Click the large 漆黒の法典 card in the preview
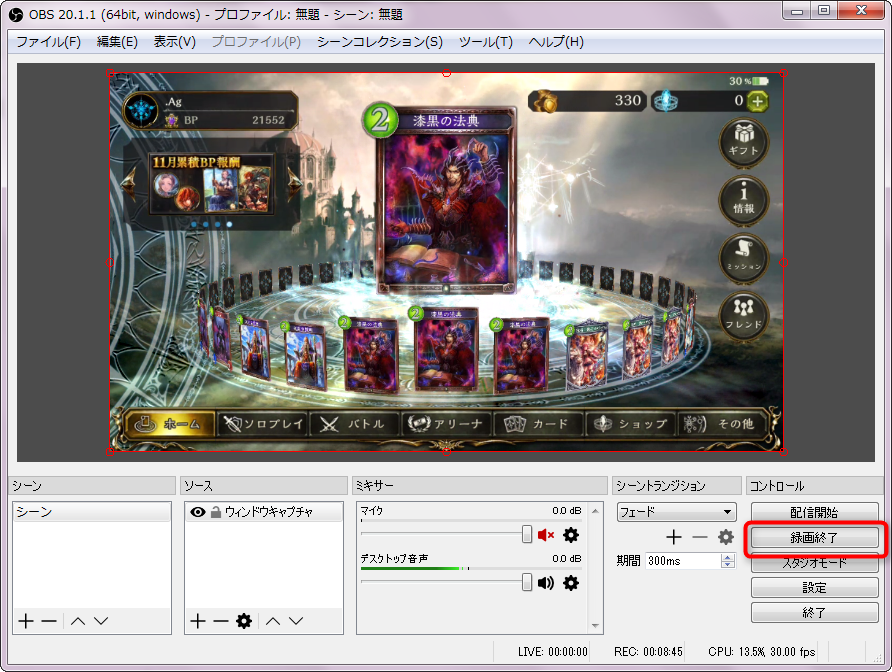The height and width of the screenshot is (672, 892). click(x=445, y=199)
